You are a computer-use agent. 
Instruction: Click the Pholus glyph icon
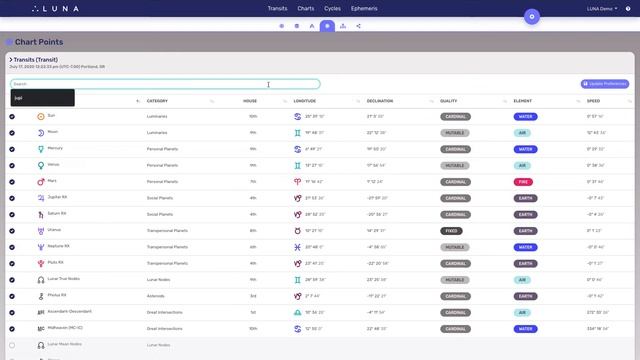(x=41, y=296)
